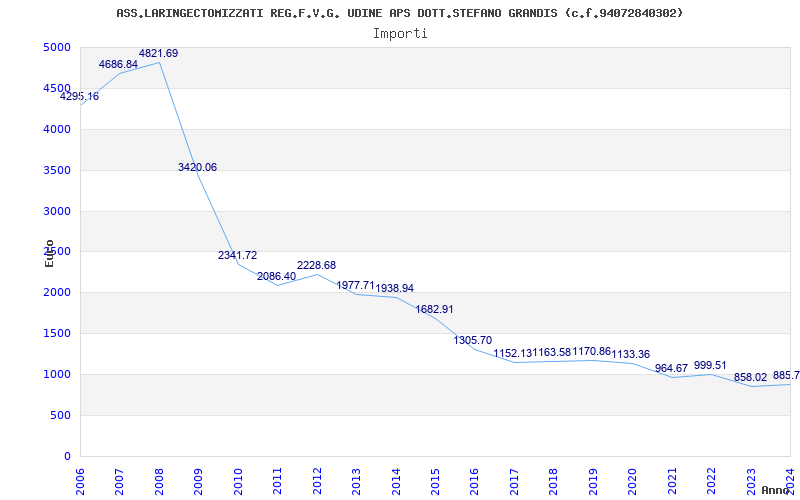This screenshot has height=500, width=800.
Task: Select the 2009 year axis label
Action: [x=198, y=482]
